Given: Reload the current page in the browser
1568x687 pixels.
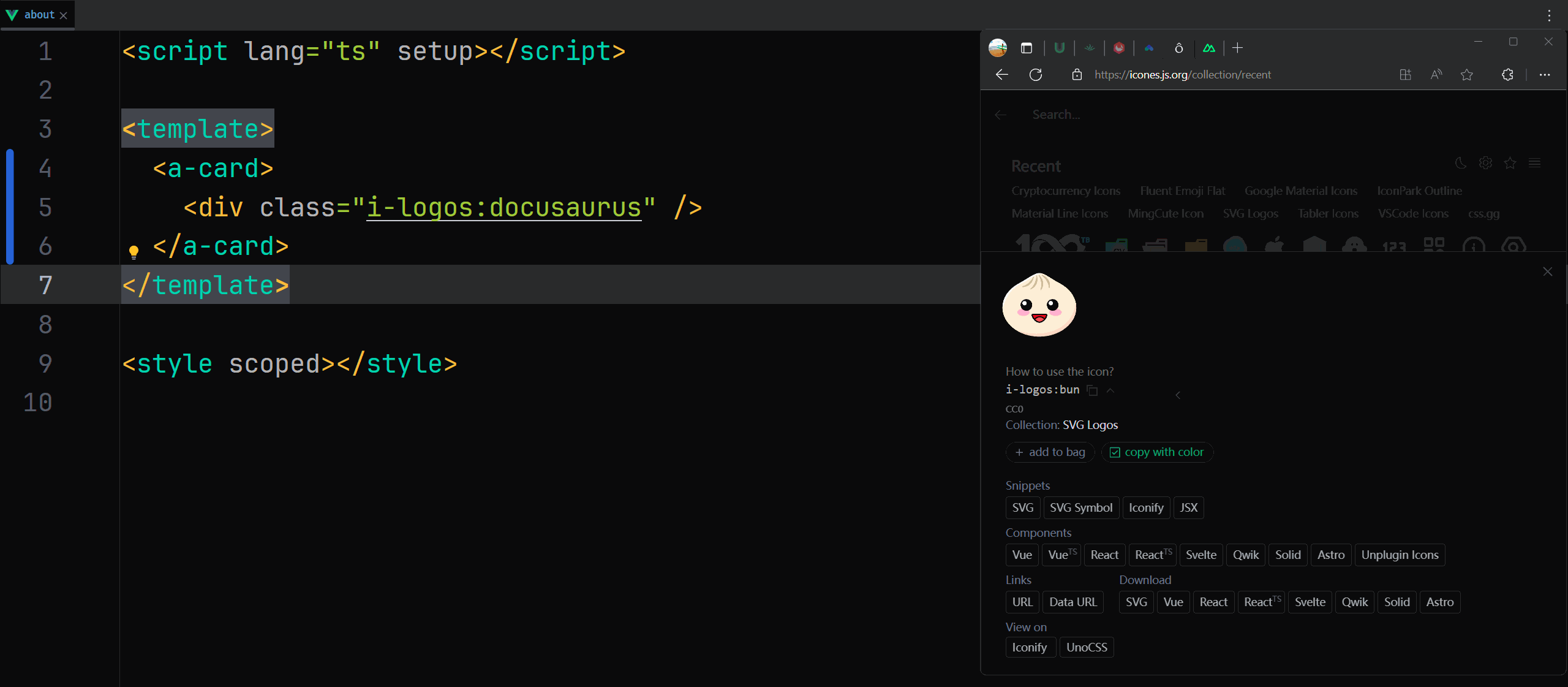Looking at the screenshot, I should click(1036, 74).
